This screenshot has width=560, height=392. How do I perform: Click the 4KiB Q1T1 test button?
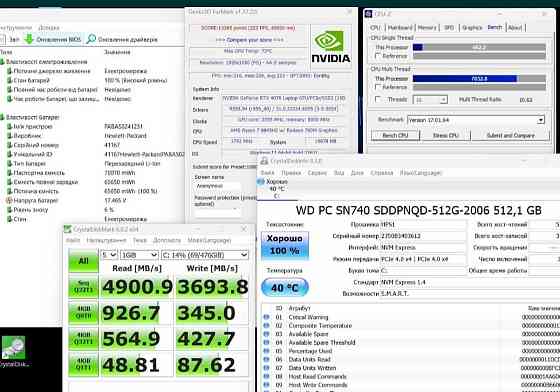coord(83,365)
